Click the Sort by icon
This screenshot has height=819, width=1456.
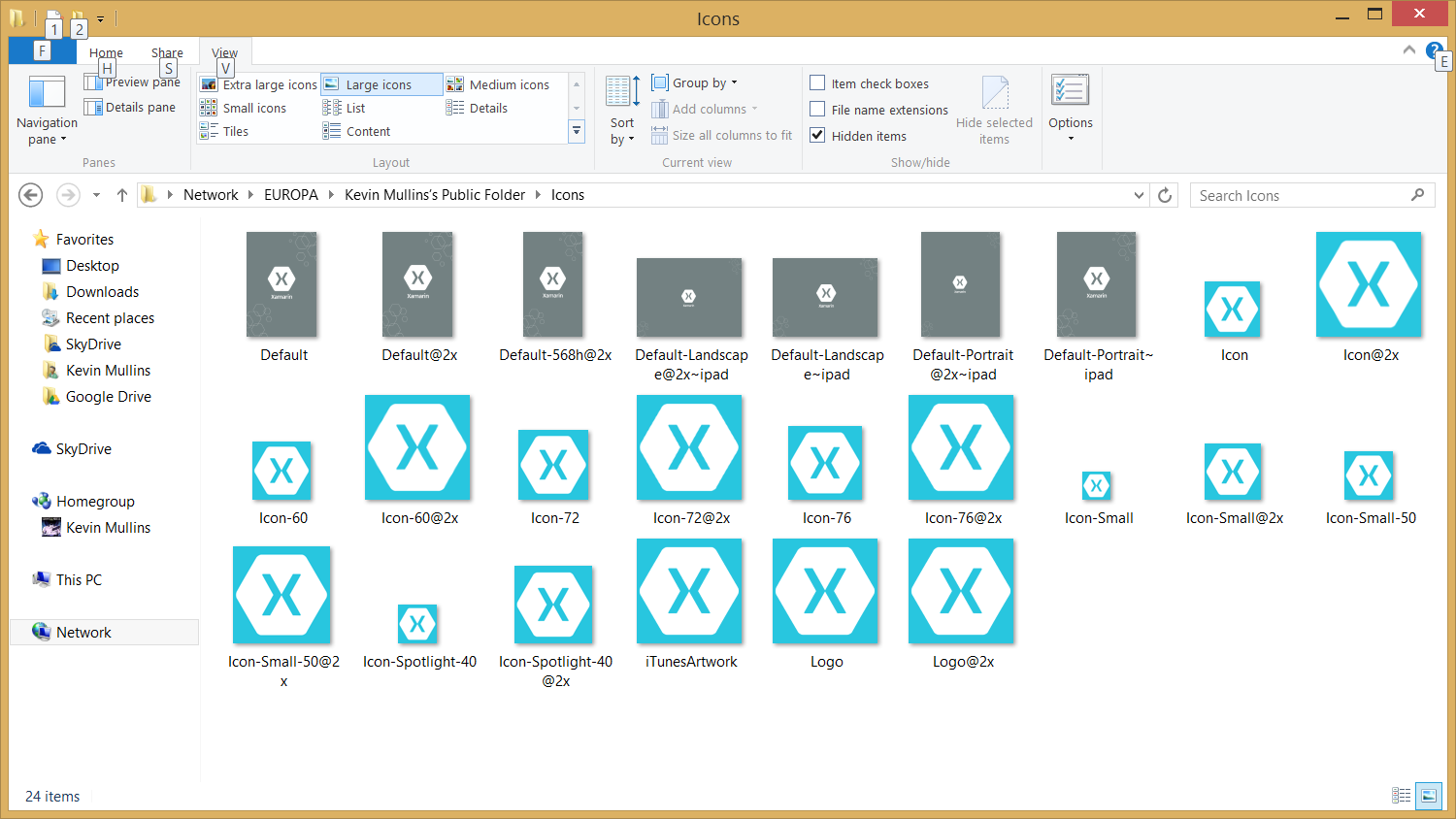(621, 91)
